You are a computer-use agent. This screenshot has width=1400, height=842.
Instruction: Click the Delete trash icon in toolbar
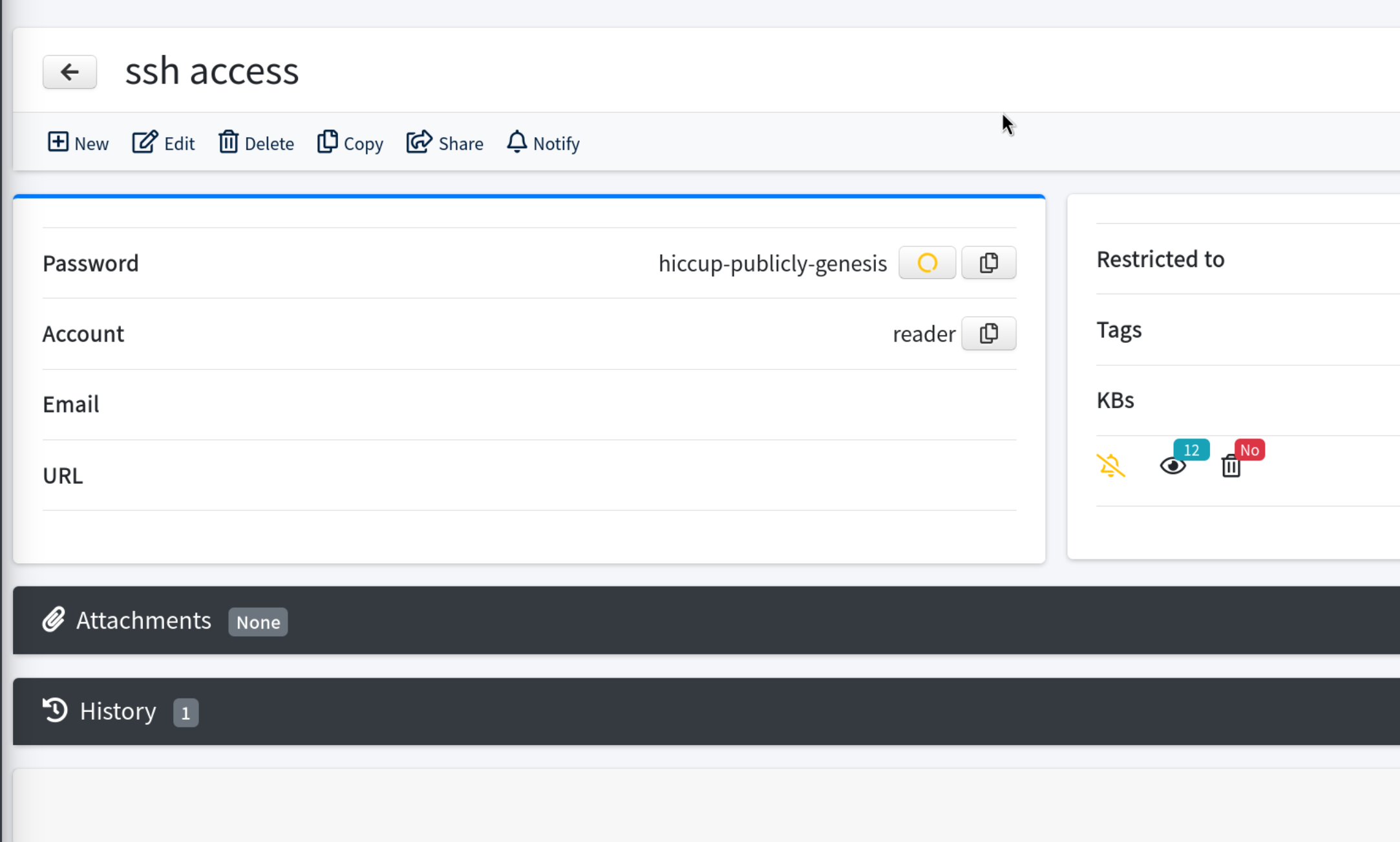pyautogui.click(x=228, y=142)
